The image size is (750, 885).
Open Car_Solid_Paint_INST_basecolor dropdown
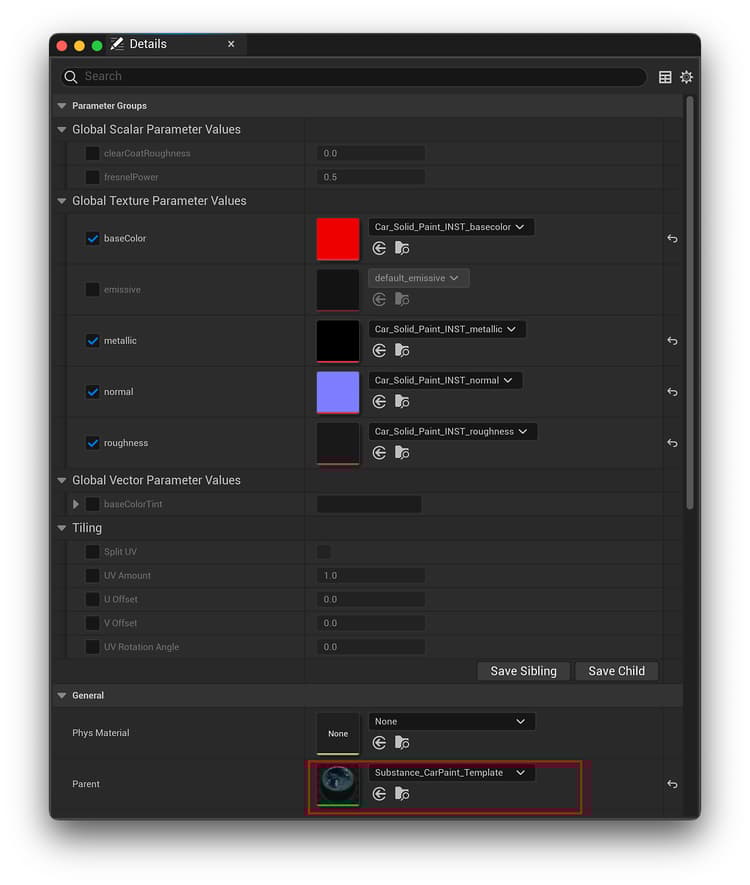pyautogui.click(x=450, y=227)
